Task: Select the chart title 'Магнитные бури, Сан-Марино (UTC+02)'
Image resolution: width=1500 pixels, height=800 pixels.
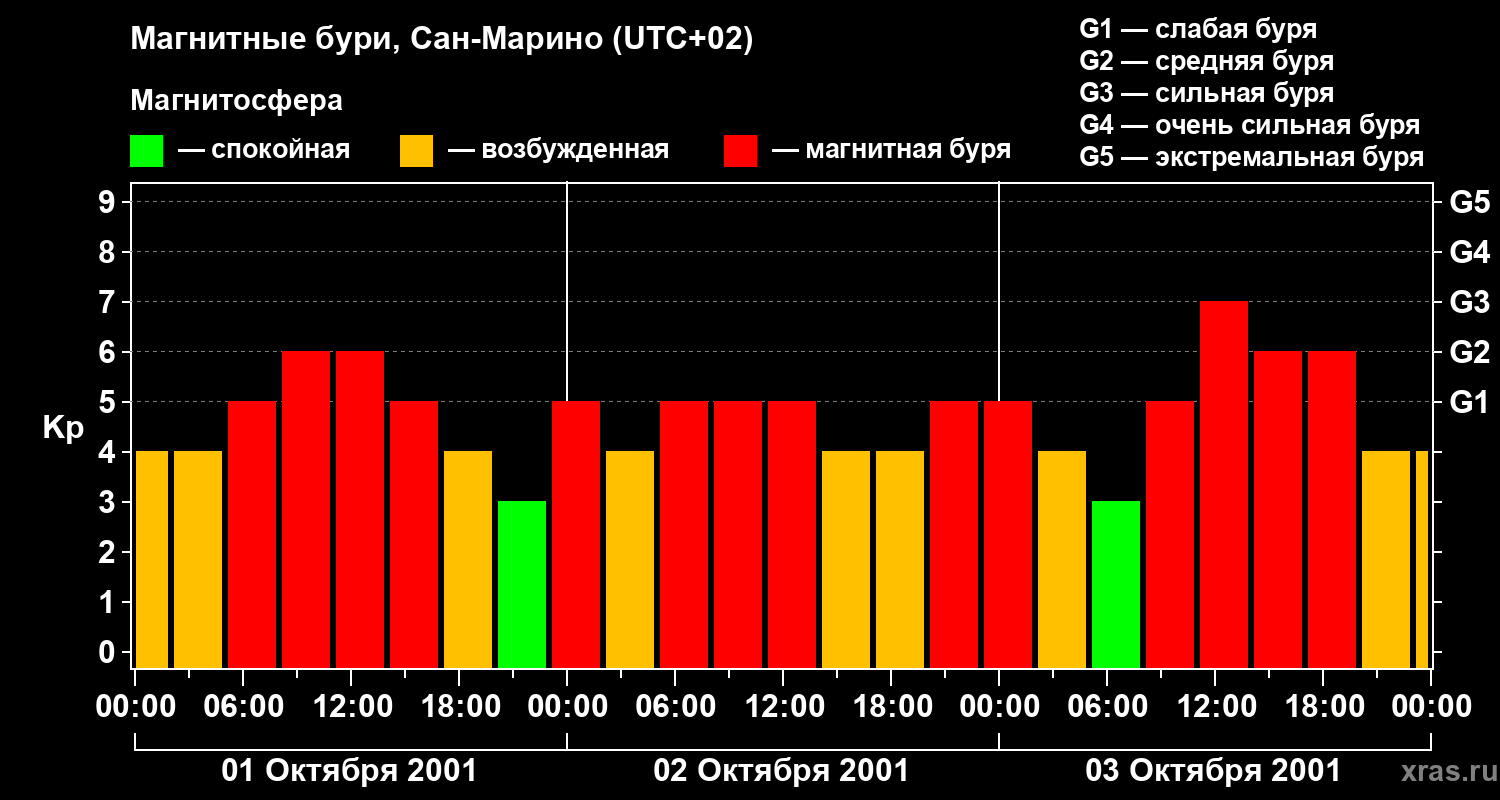Action: coord(441,40)
